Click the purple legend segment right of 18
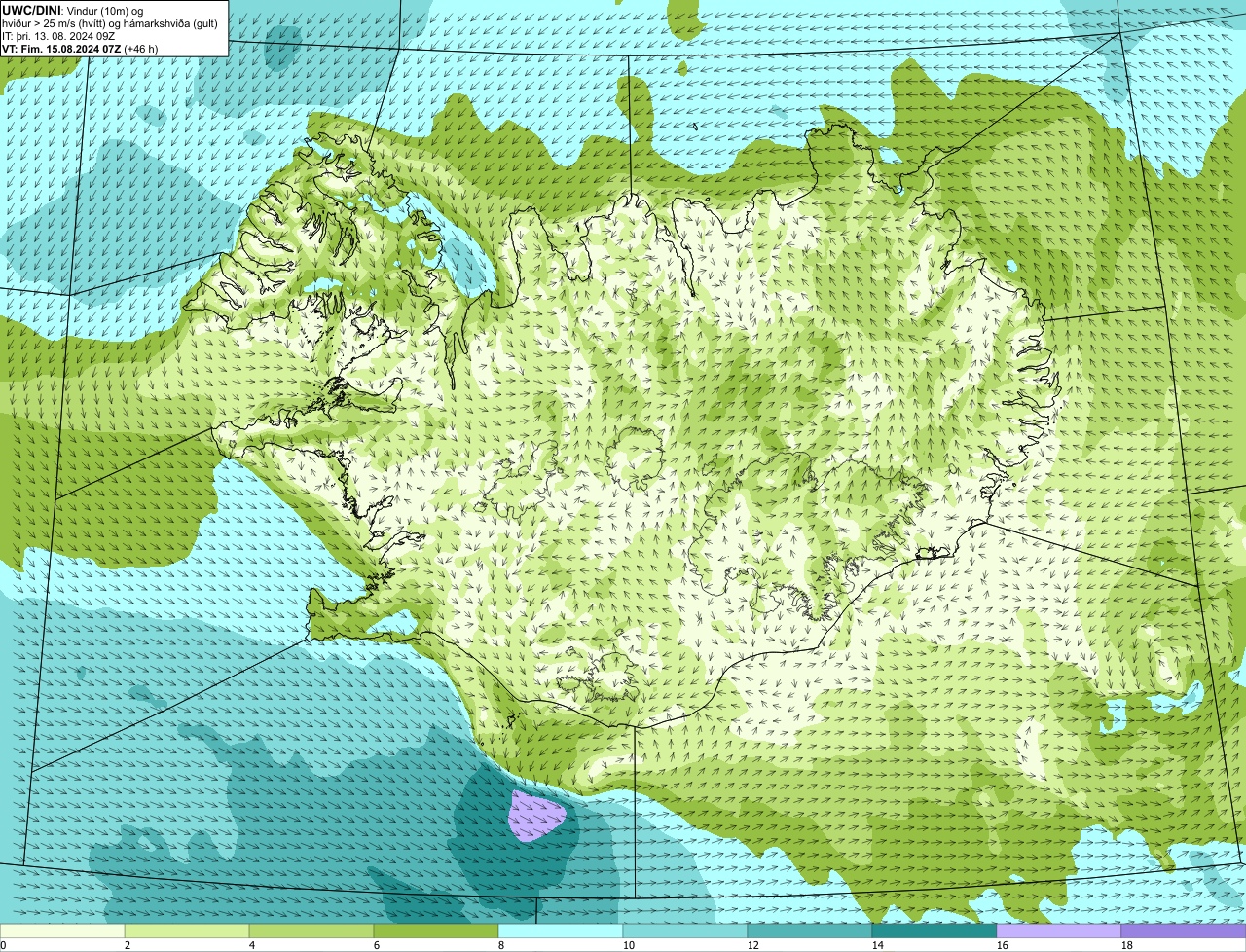The width and height of the screenshot is (1246, 952). click(1184, 932)
